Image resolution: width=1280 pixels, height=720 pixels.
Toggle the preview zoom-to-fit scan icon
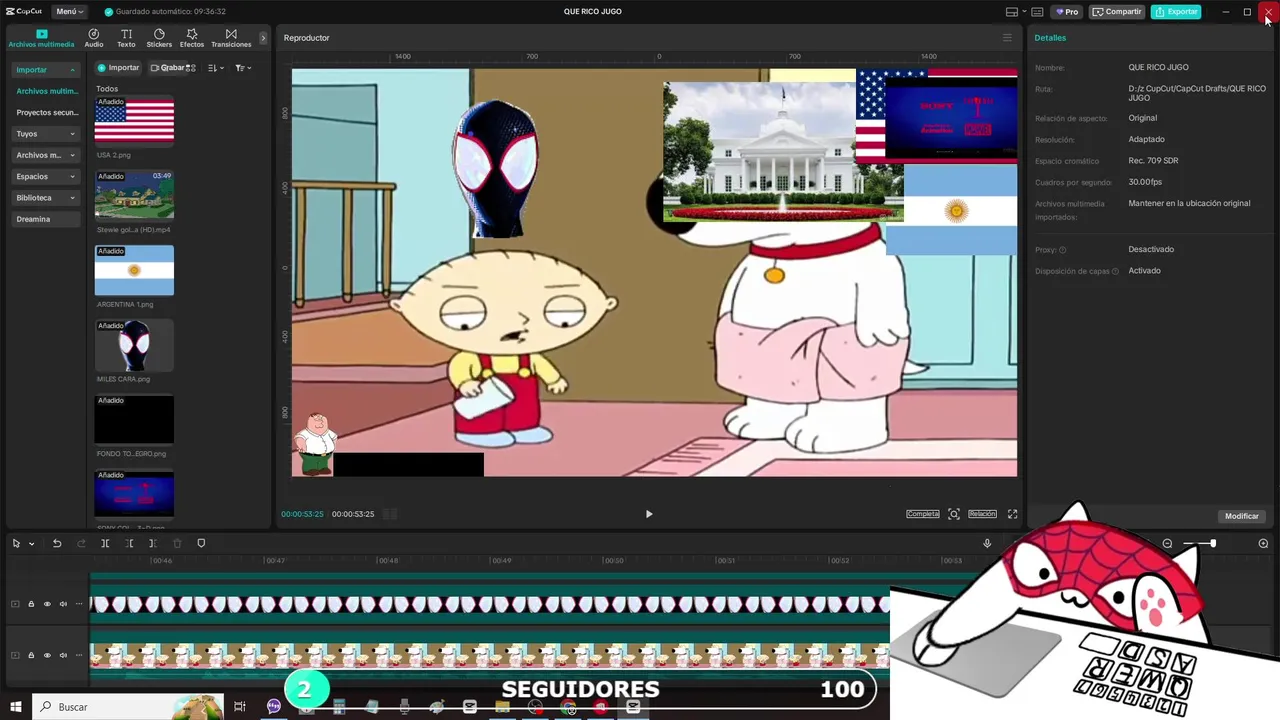pyautogui.click(x=954, y=514)
